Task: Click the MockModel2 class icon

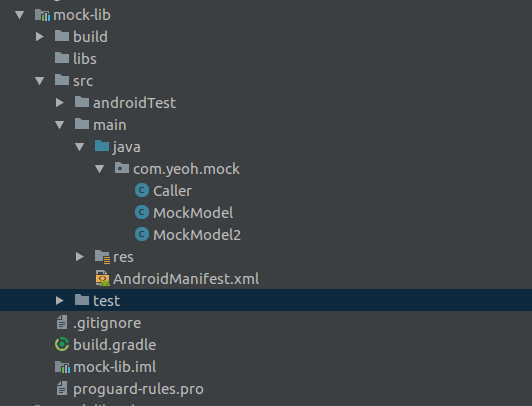Action: [142, 234]
